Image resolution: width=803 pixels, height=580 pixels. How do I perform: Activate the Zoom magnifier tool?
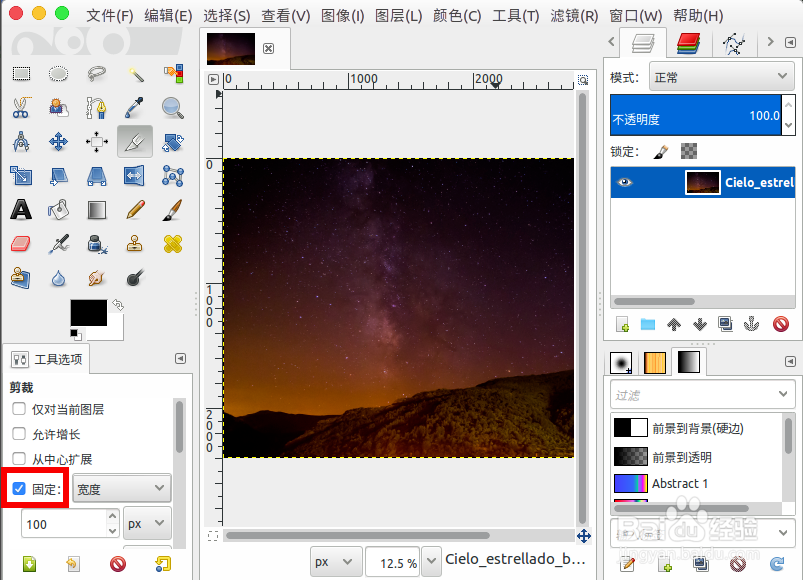click(x=173, y=108)
